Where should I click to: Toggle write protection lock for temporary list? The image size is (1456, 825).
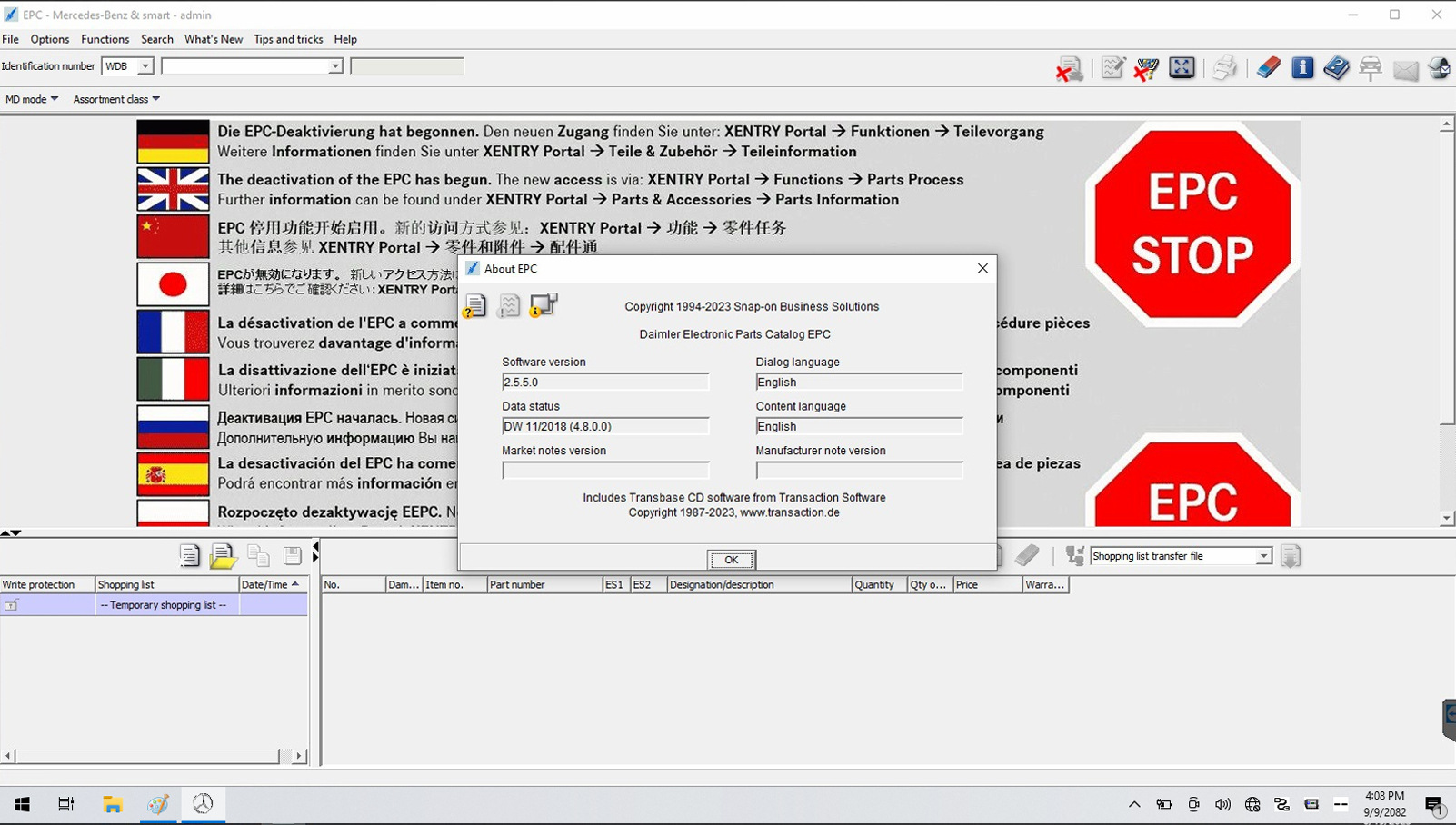11,605
